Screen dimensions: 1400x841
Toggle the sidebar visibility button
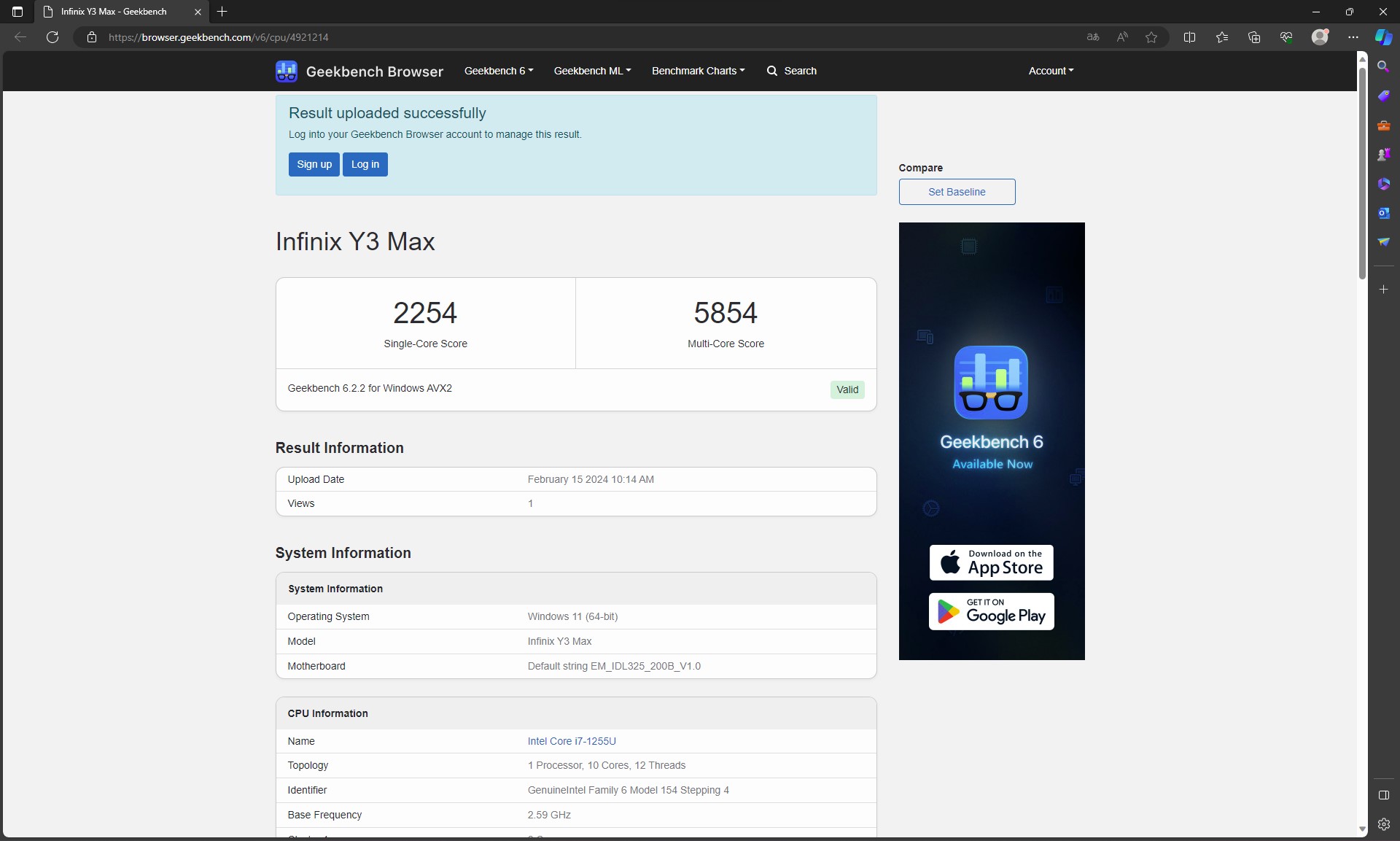click(x=1383, y=795)
